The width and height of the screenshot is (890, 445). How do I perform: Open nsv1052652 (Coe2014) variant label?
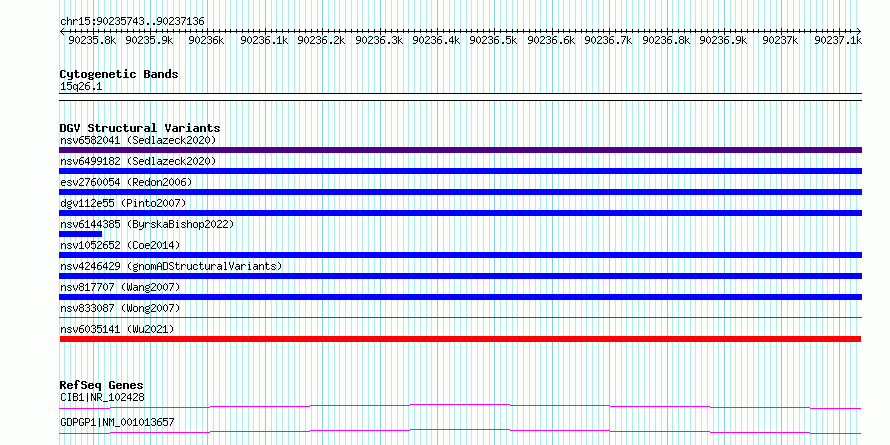pyautogui.click(x=120, y=245)
